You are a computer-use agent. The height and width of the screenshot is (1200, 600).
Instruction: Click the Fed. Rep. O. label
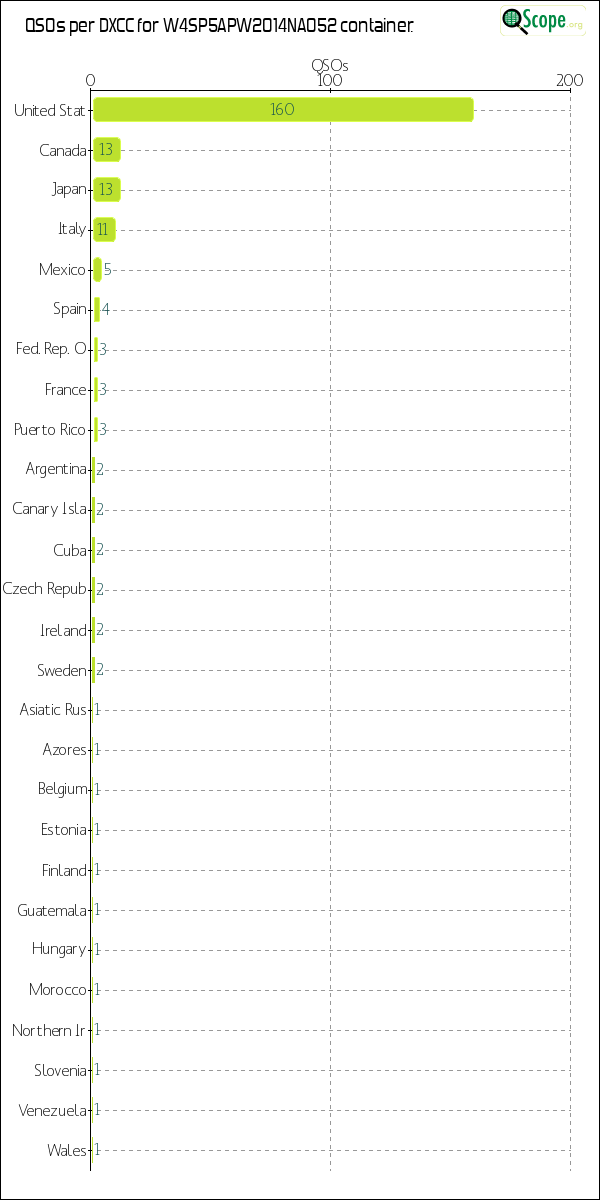tap(52, 350)
